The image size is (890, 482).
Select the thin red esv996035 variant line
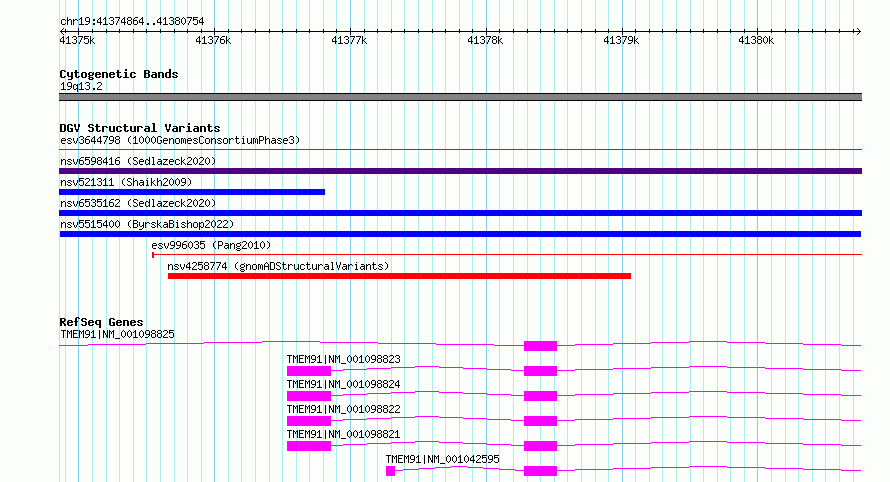[x=507, y=255]
